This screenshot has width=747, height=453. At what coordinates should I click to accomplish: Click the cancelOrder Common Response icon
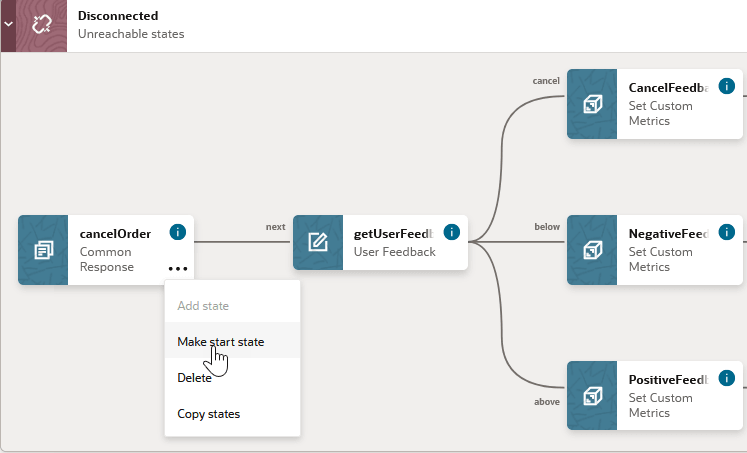click(43, 250)
